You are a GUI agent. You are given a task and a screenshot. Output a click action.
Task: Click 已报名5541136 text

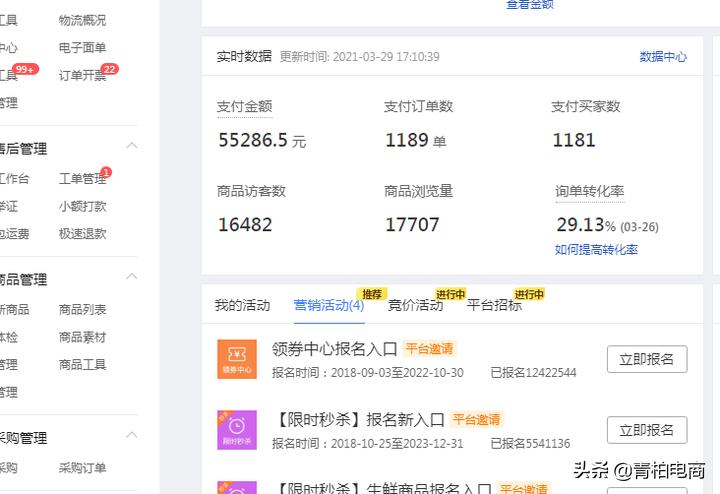[530, 443]
